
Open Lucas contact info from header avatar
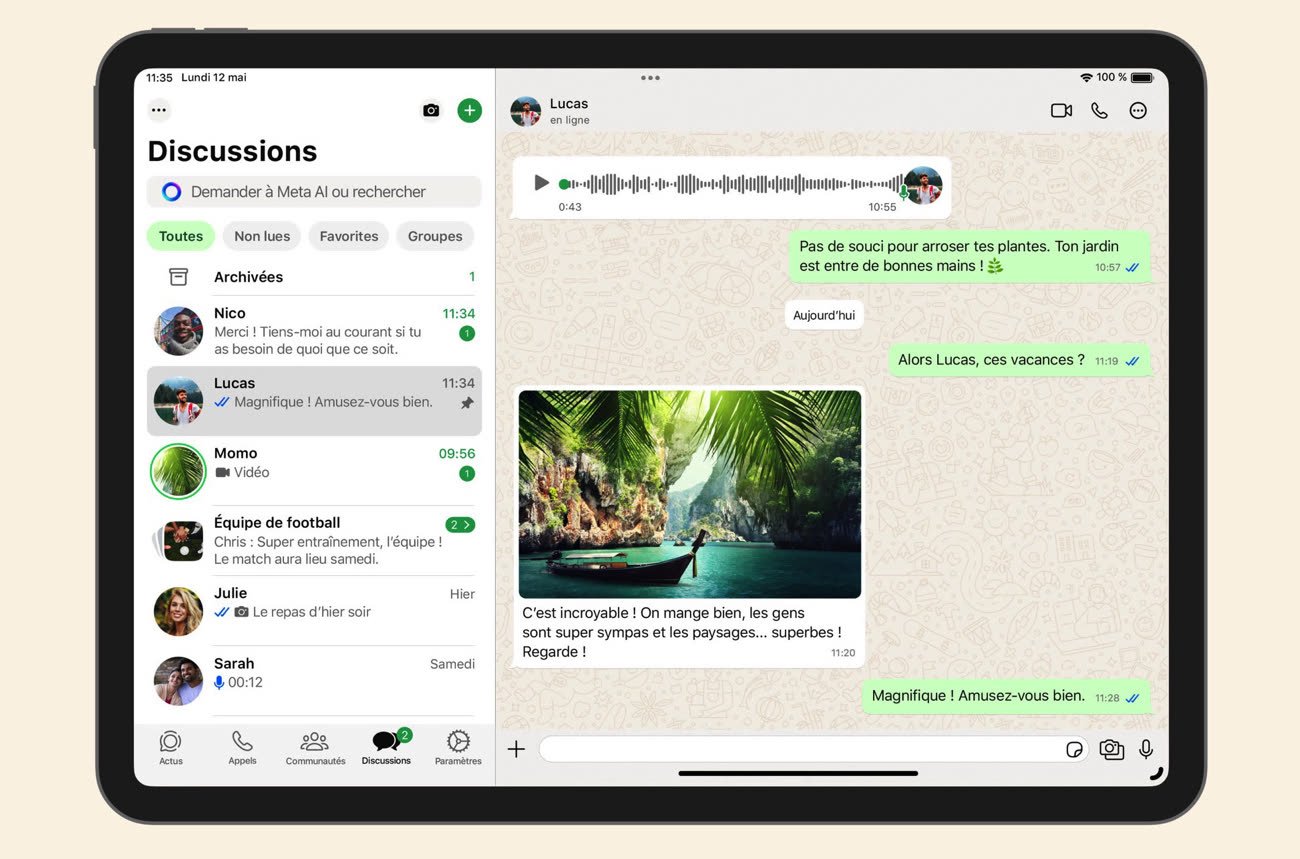coord(525,111)
